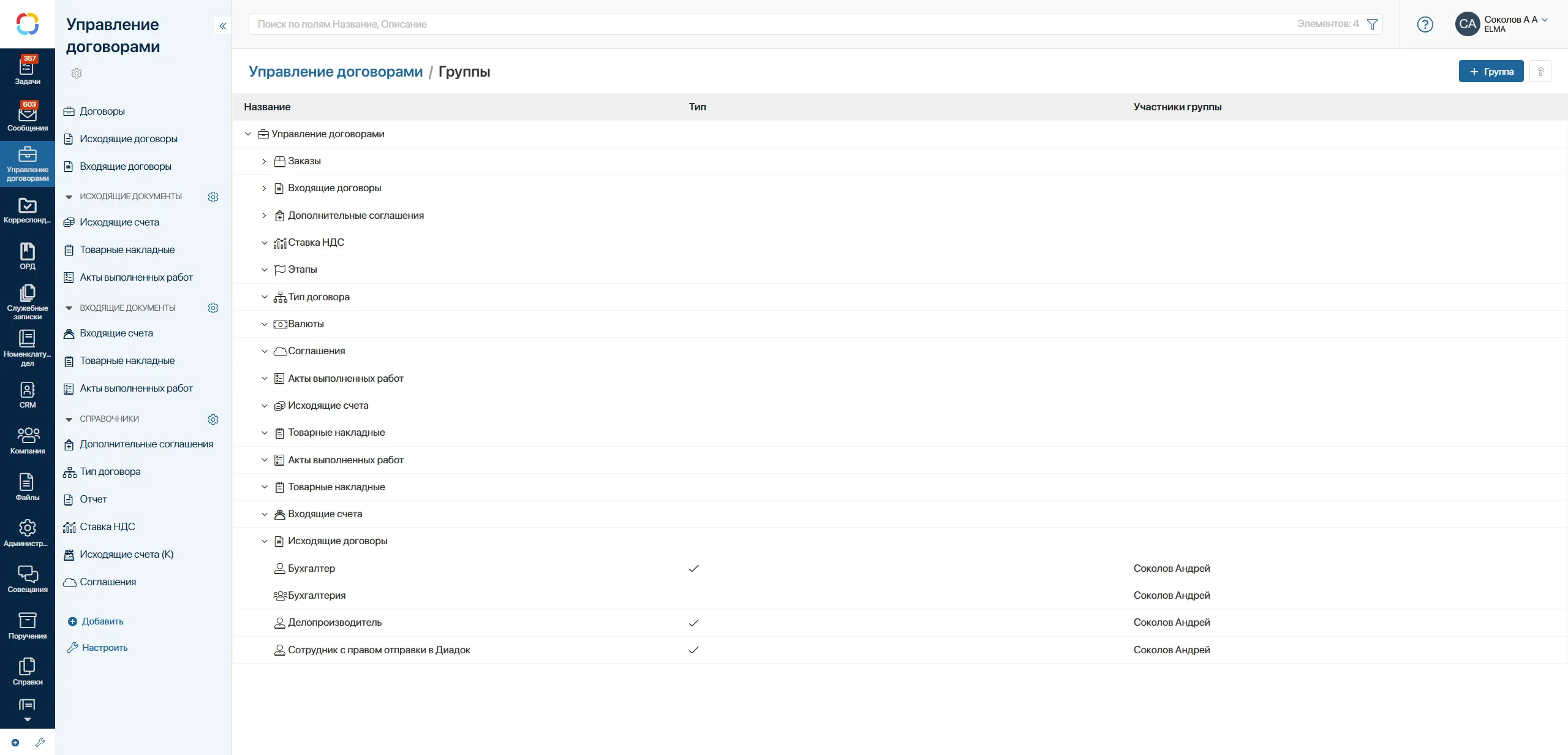Collapse the Ставка НДС tree node

264,243
